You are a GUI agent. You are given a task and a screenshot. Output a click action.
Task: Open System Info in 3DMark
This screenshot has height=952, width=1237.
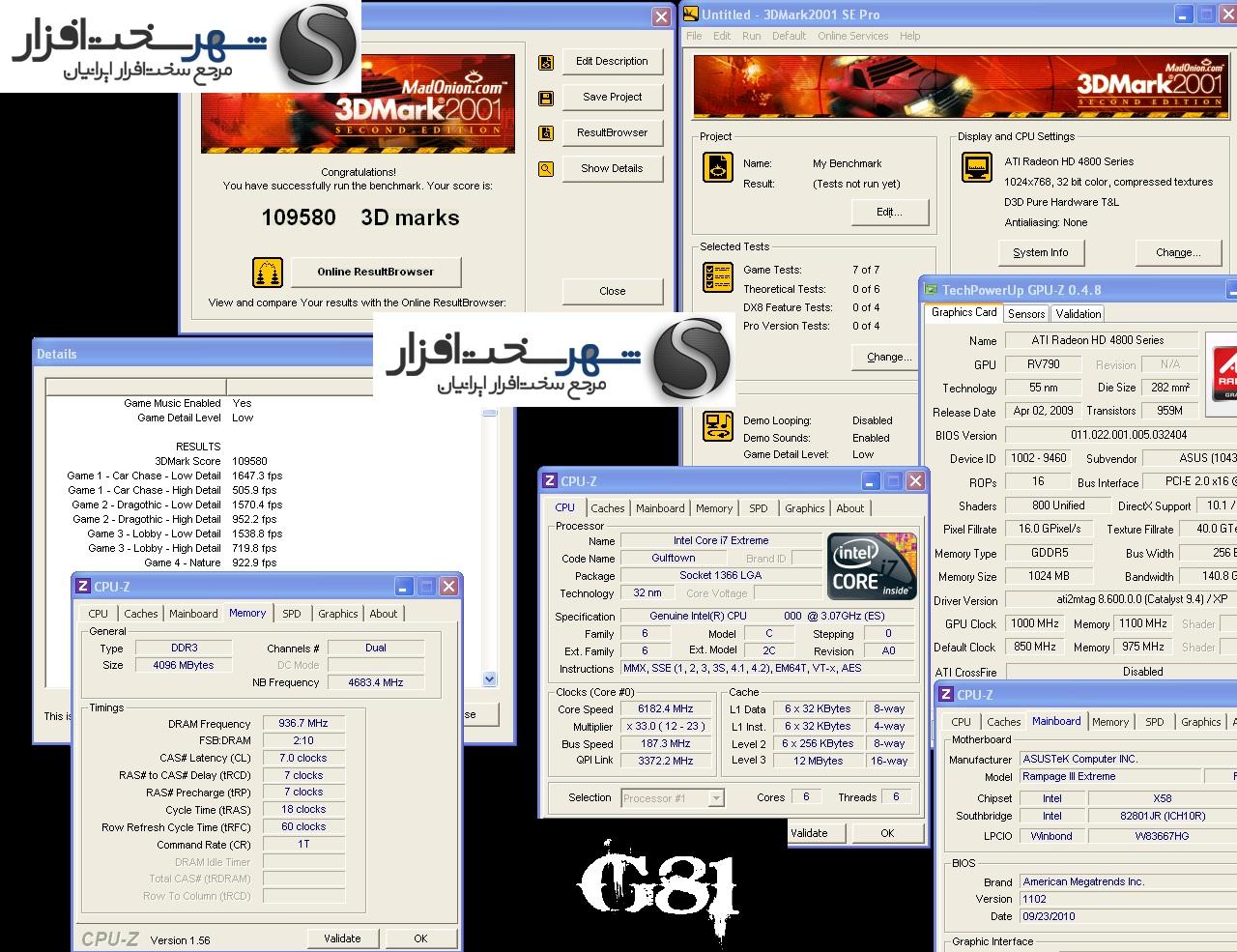pos(1041,252)
